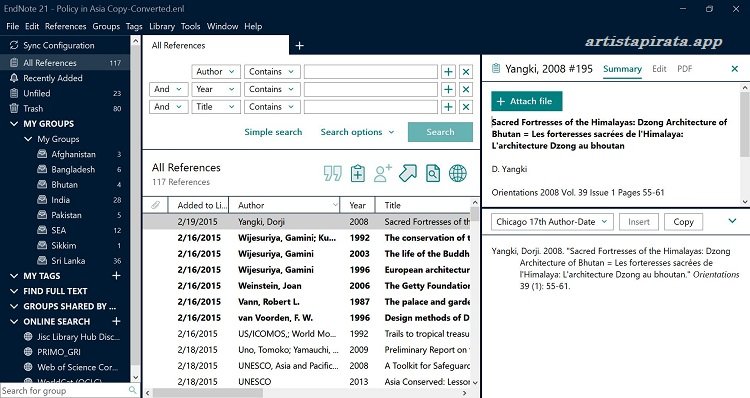The width and height of the screenshot is (750, 398).
Task: Click the Share Library person-plus icon
Action: 383,173
